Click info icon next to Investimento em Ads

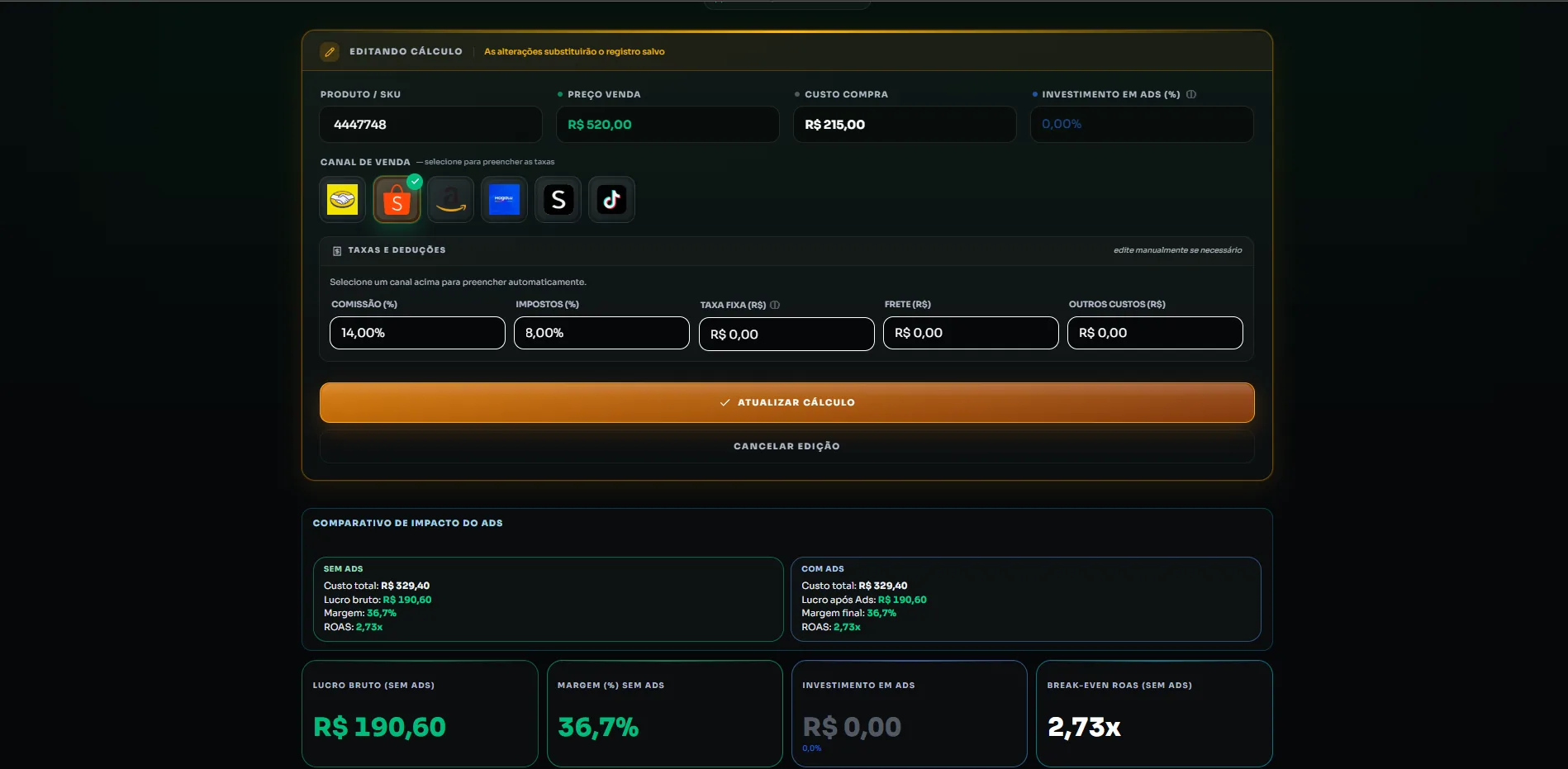(1191, 94)
